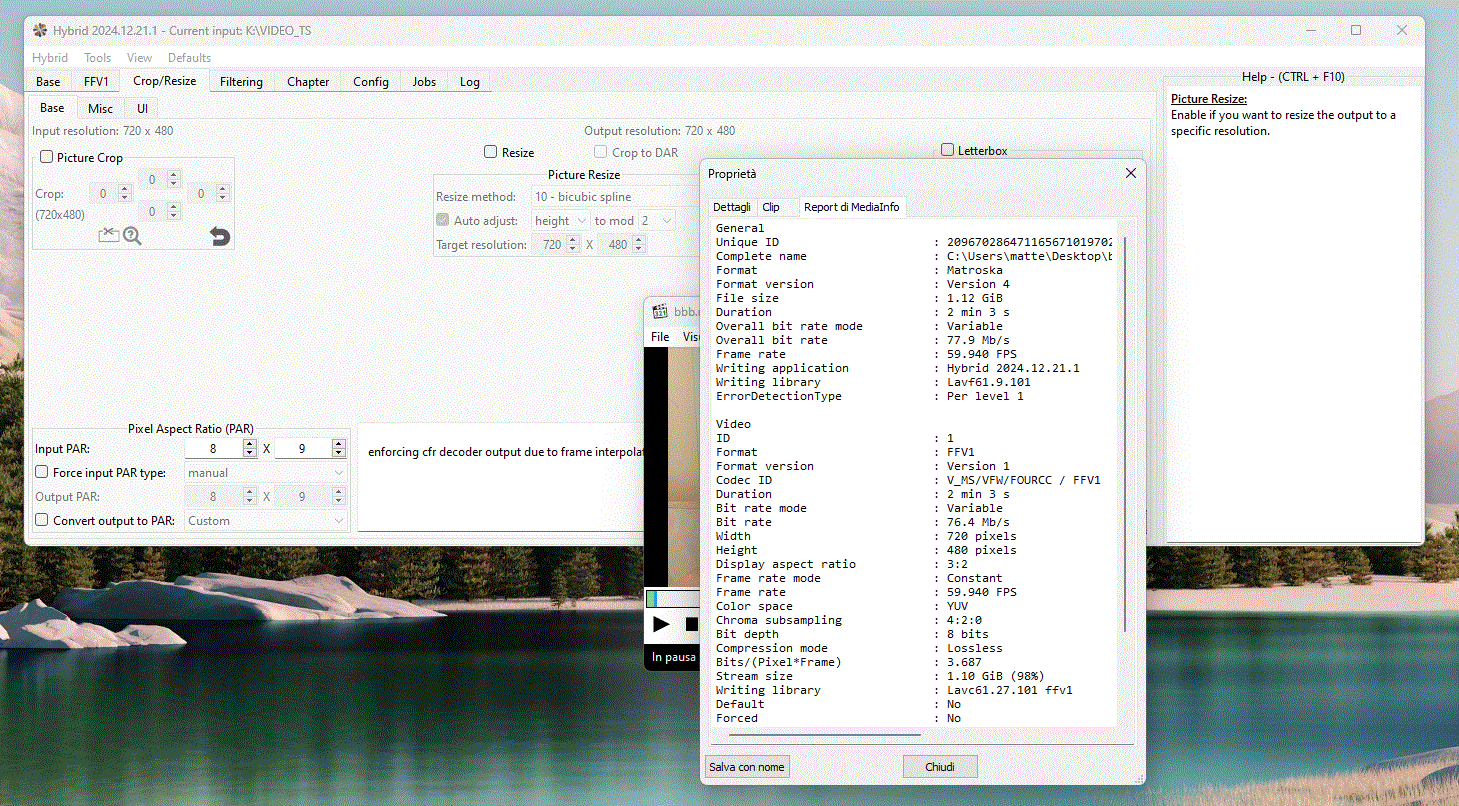Enable the Picture Crop checkbox
Image resolution: width=1459 pixels, height=806 pixels.
[x=46, y=157]
